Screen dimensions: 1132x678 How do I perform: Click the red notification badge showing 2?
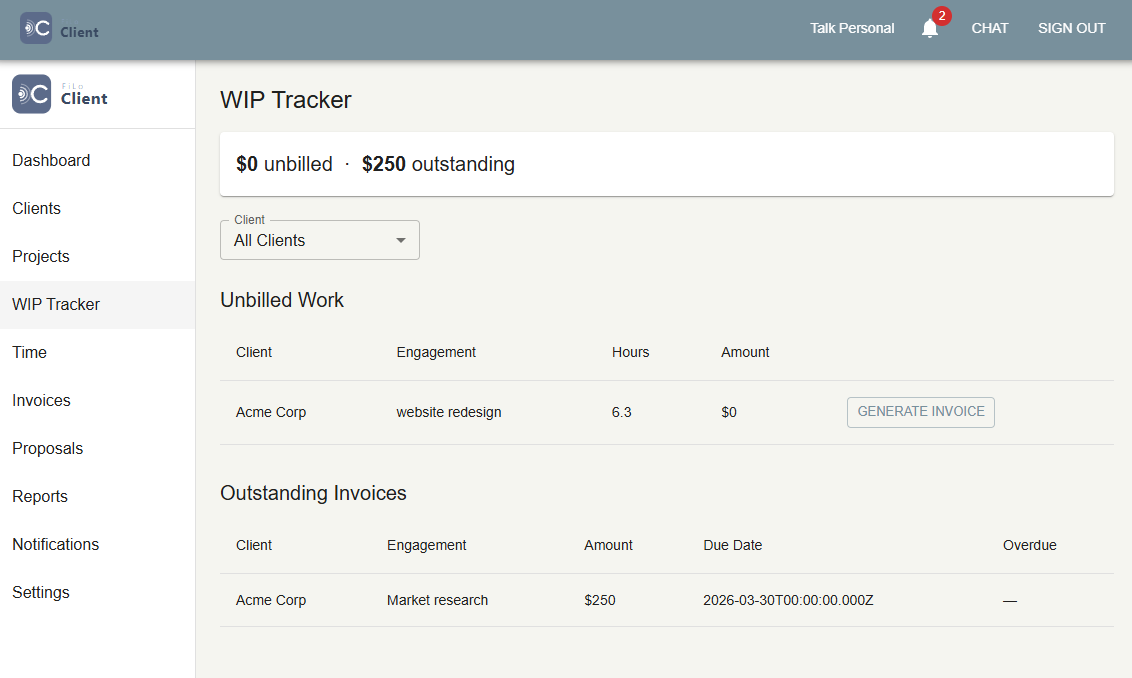click(941, 15)
